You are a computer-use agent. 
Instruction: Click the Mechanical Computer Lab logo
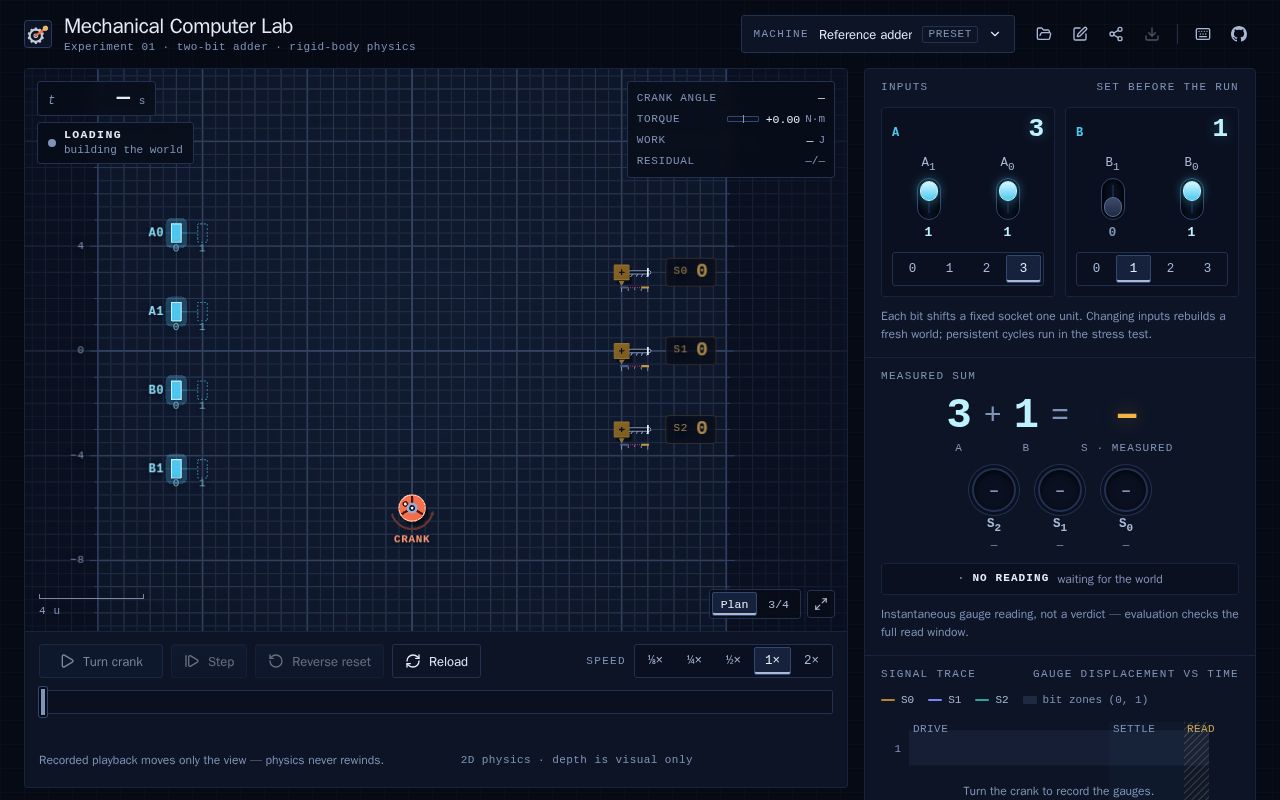[38, 34]
